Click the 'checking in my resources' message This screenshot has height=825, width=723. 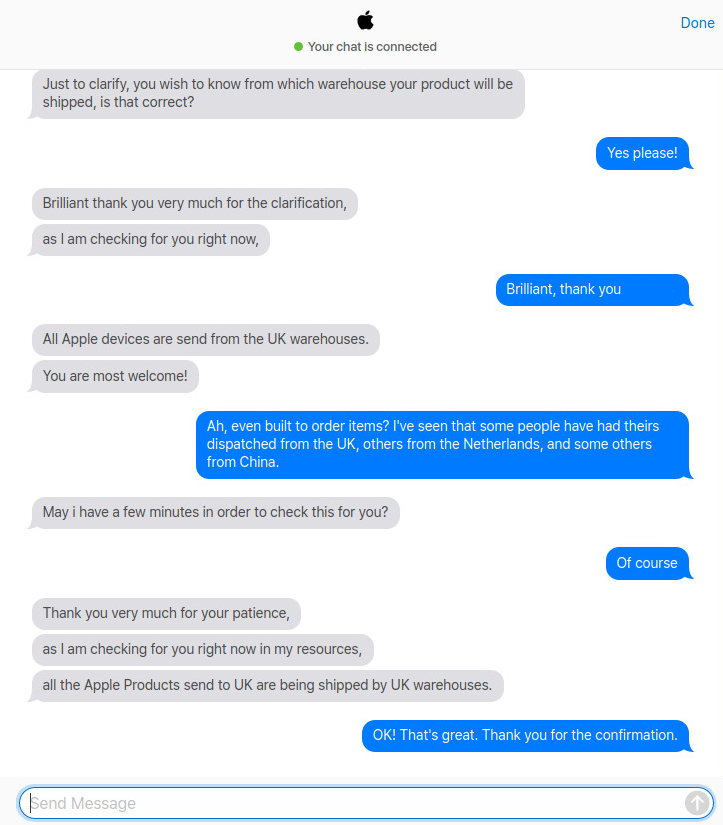click(x=203, y=649)
